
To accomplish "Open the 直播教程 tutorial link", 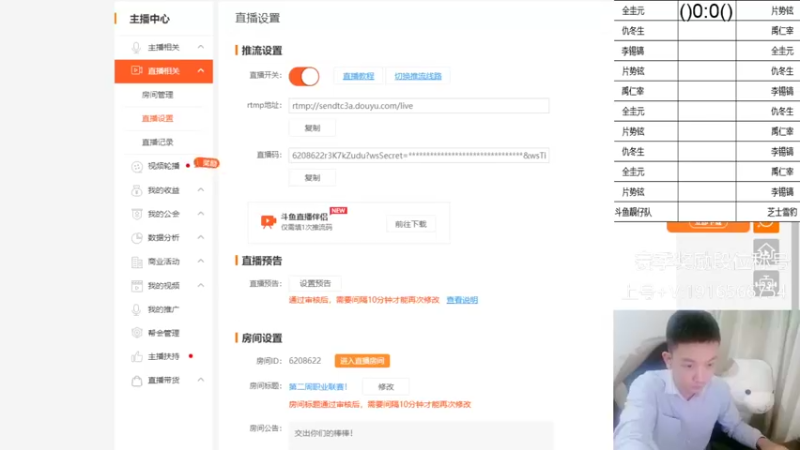I will point(358,76).
